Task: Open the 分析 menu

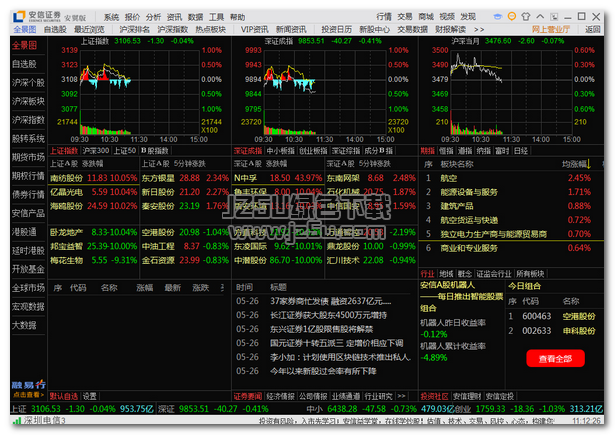Action: click(153, 17)
